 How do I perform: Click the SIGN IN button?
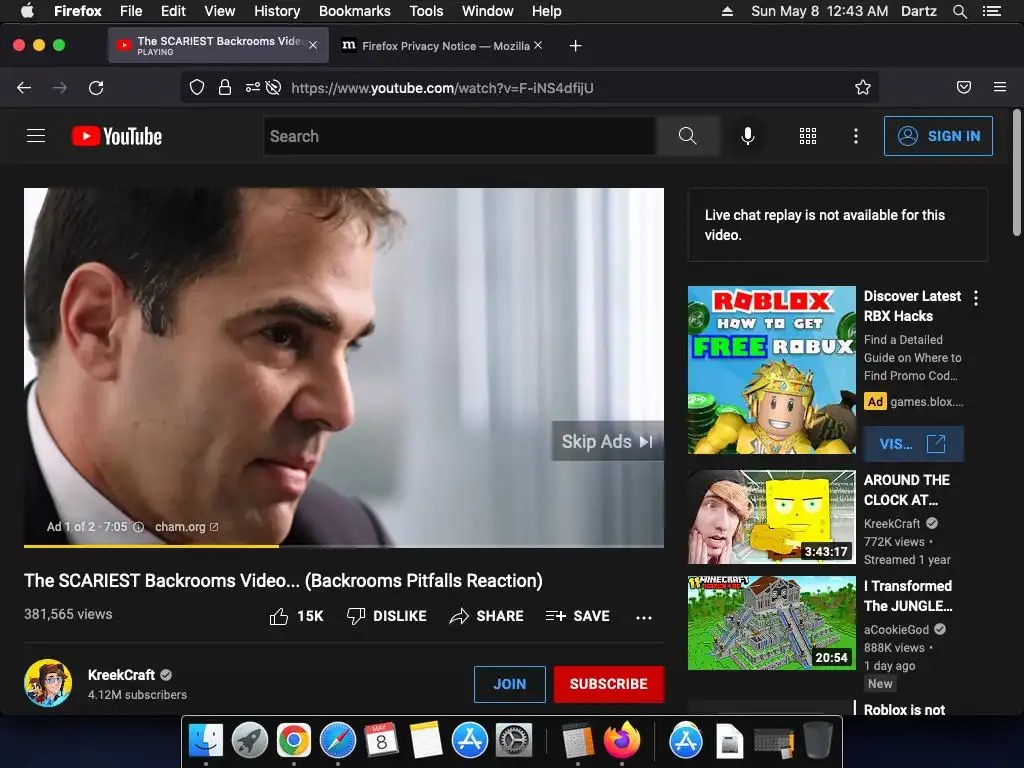938,136
